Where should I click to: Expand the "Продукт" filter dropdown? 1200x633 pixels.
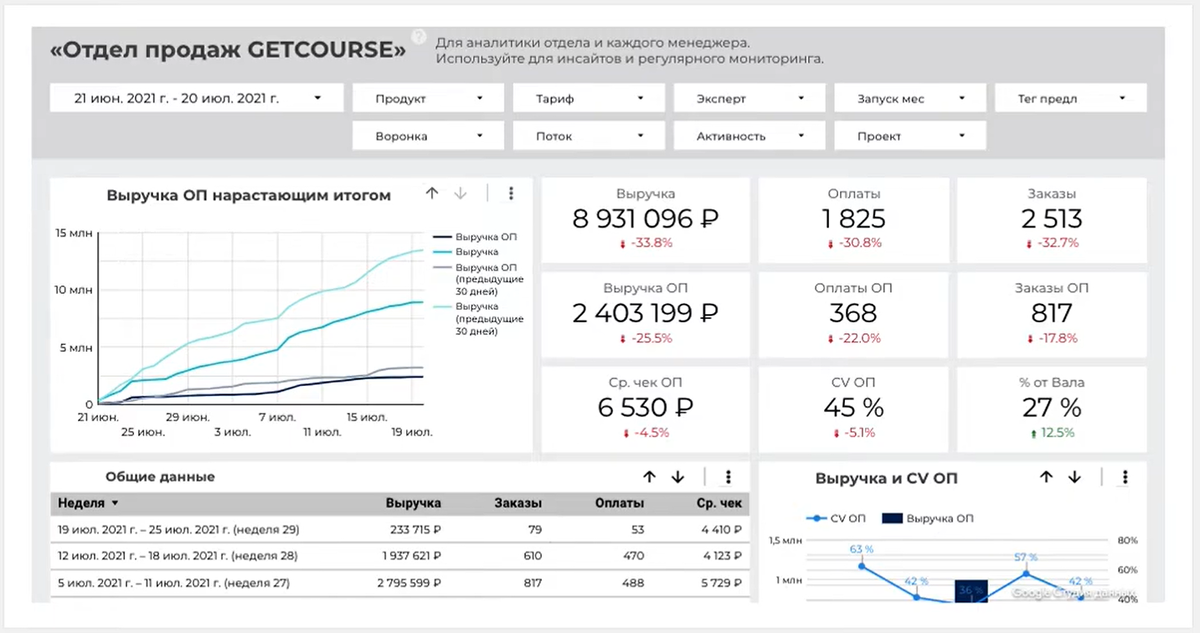click(x=428, y=98)
